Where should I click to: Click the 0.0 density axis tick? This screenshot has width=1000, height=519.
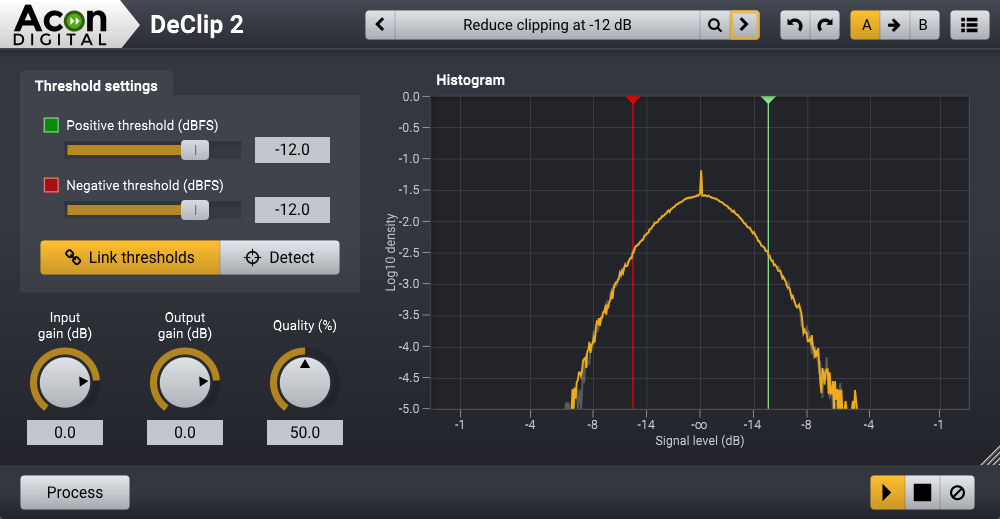click(x=411, y=97)
